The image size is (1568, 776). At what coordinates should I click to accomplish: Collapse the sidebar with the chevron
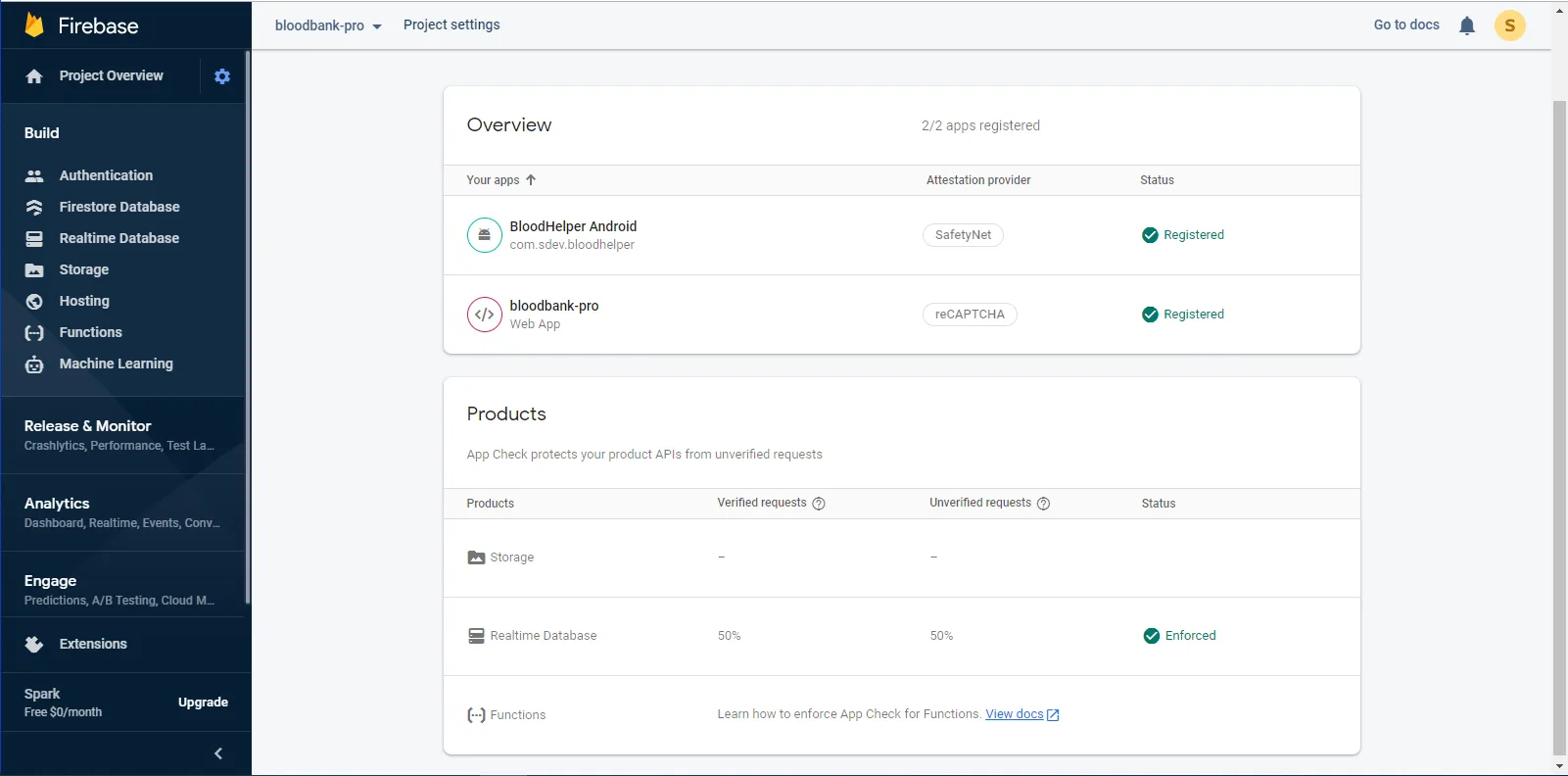[x=218, y=753]
